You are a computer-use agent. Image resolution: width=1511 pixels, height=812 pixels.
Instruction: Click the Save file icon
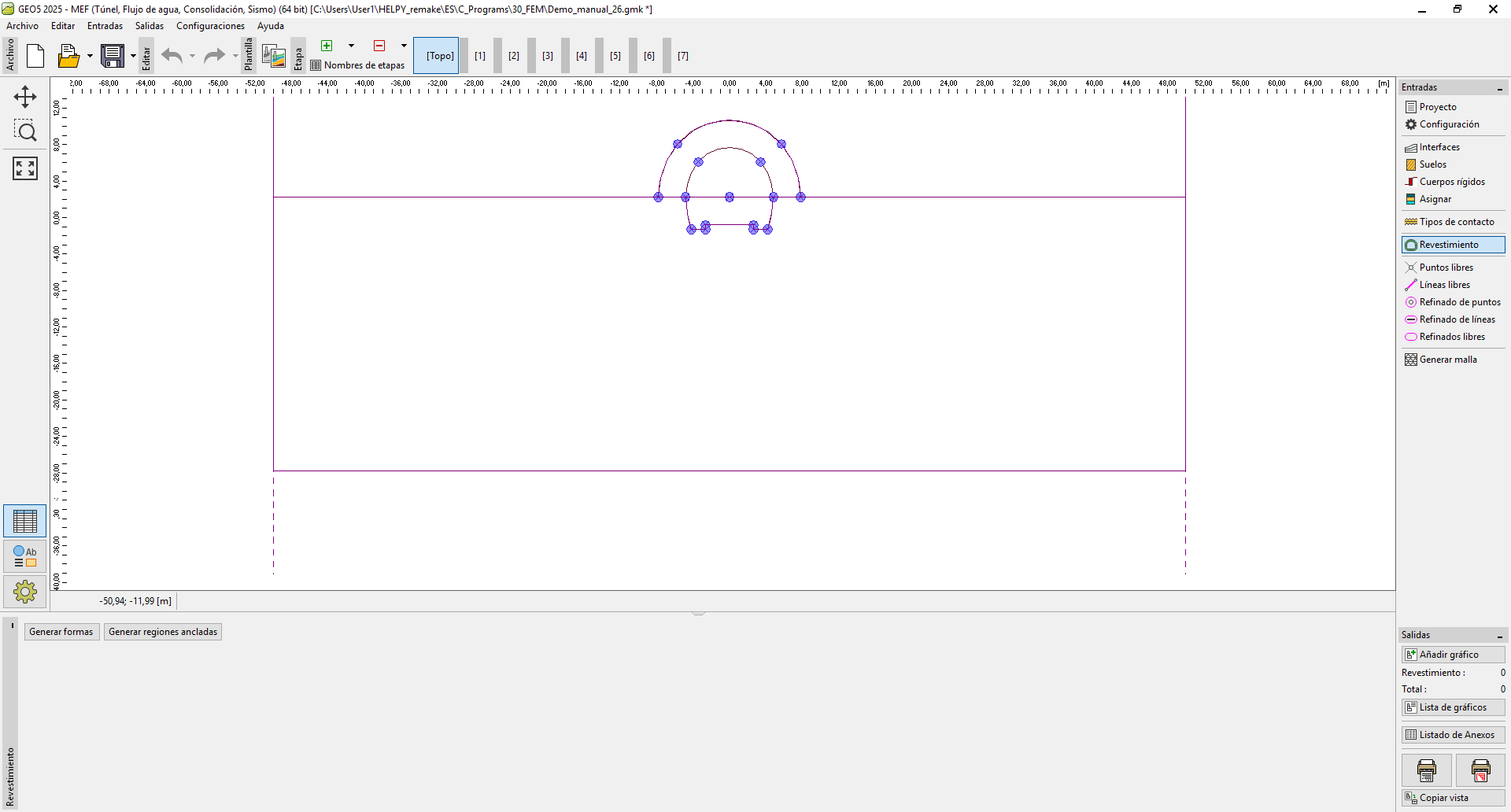(x=113, y=56)
